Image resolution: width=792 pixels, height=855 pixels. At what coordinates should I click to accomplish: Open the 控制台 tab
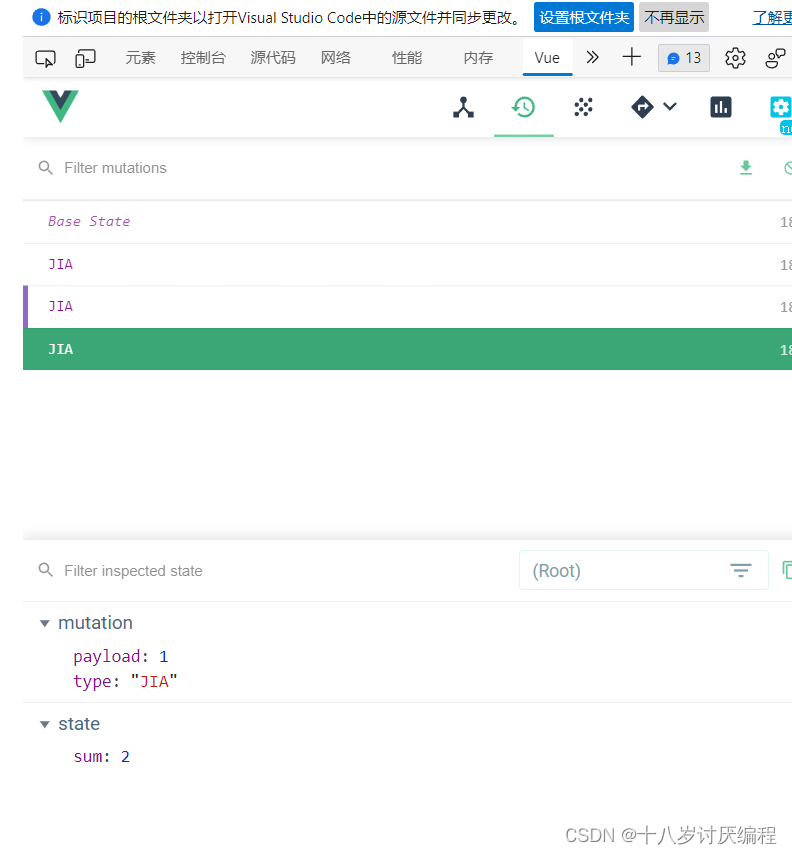203,58
